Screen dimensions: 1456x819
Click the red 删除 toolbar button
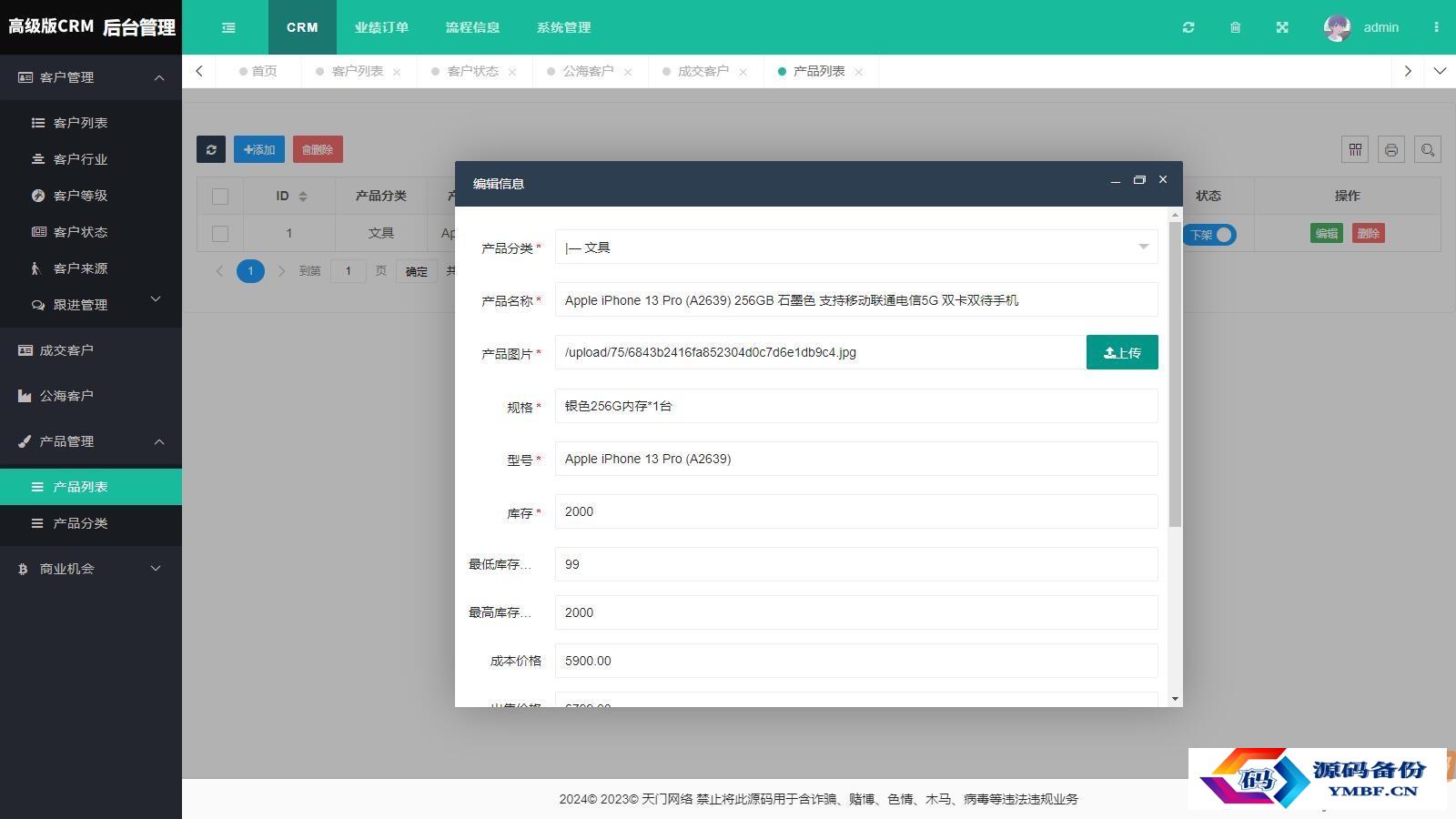[318, 149]
